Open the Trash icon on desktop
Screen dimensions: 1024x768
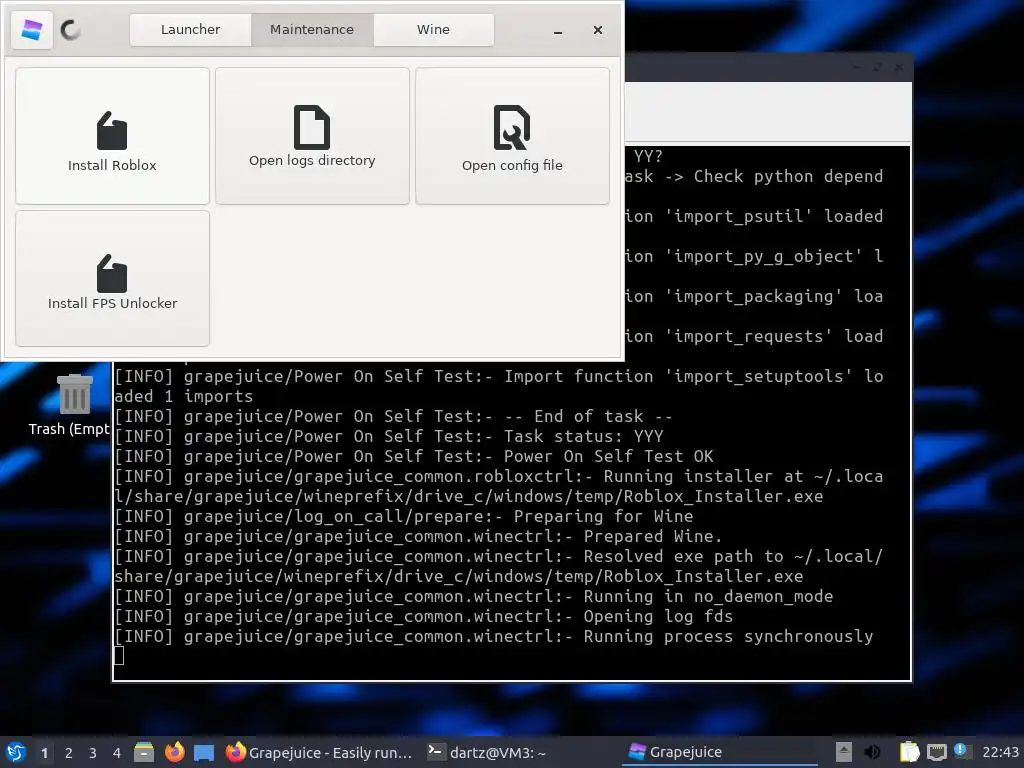pyautogui.click(x=73, y=394)
